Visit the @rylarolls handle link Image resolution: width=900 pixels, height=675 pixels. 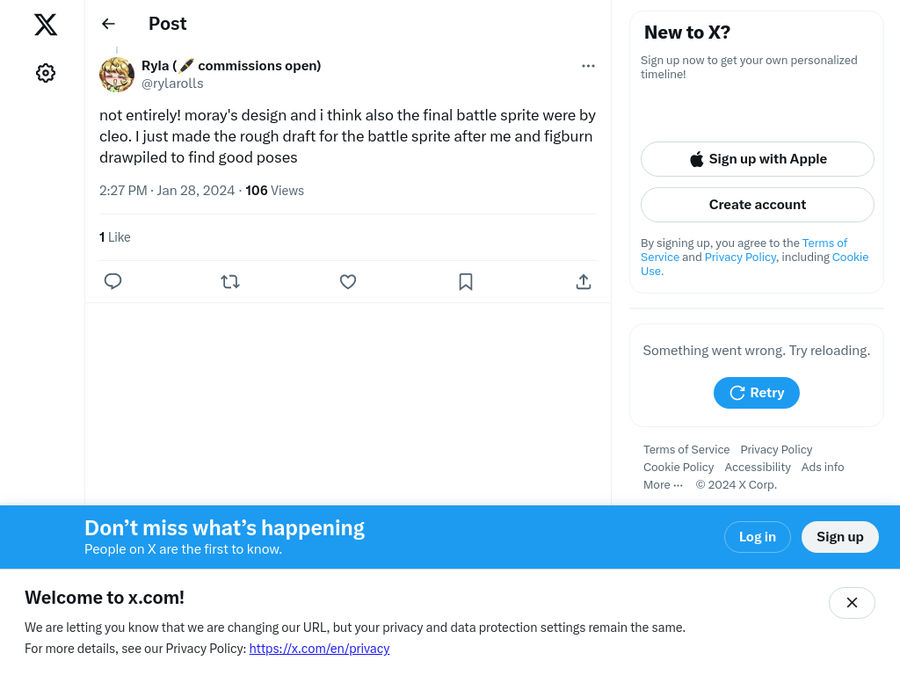(172, 84)
